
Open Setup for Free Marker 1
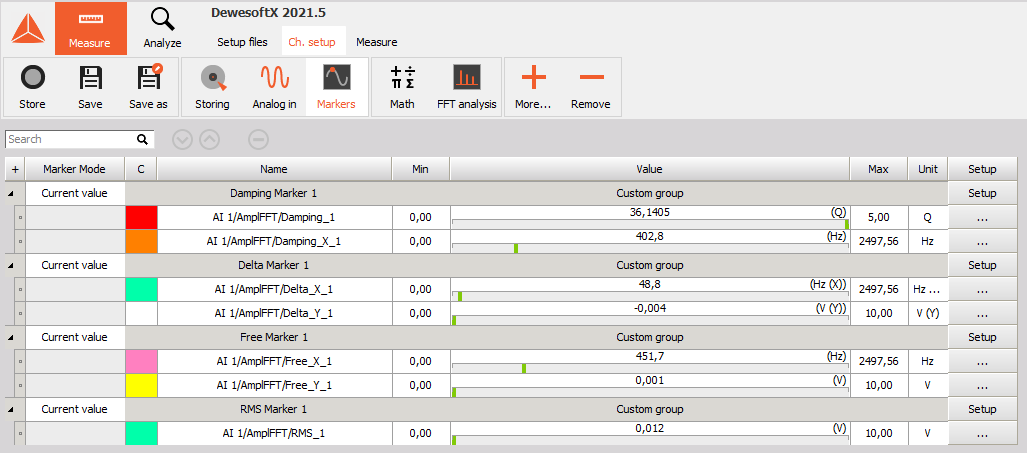982,337
